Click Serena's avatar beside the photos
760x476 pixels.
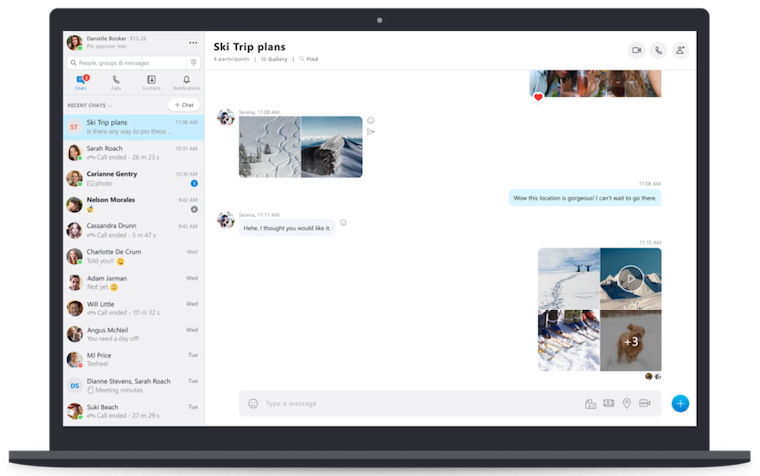tap(225, 117)
